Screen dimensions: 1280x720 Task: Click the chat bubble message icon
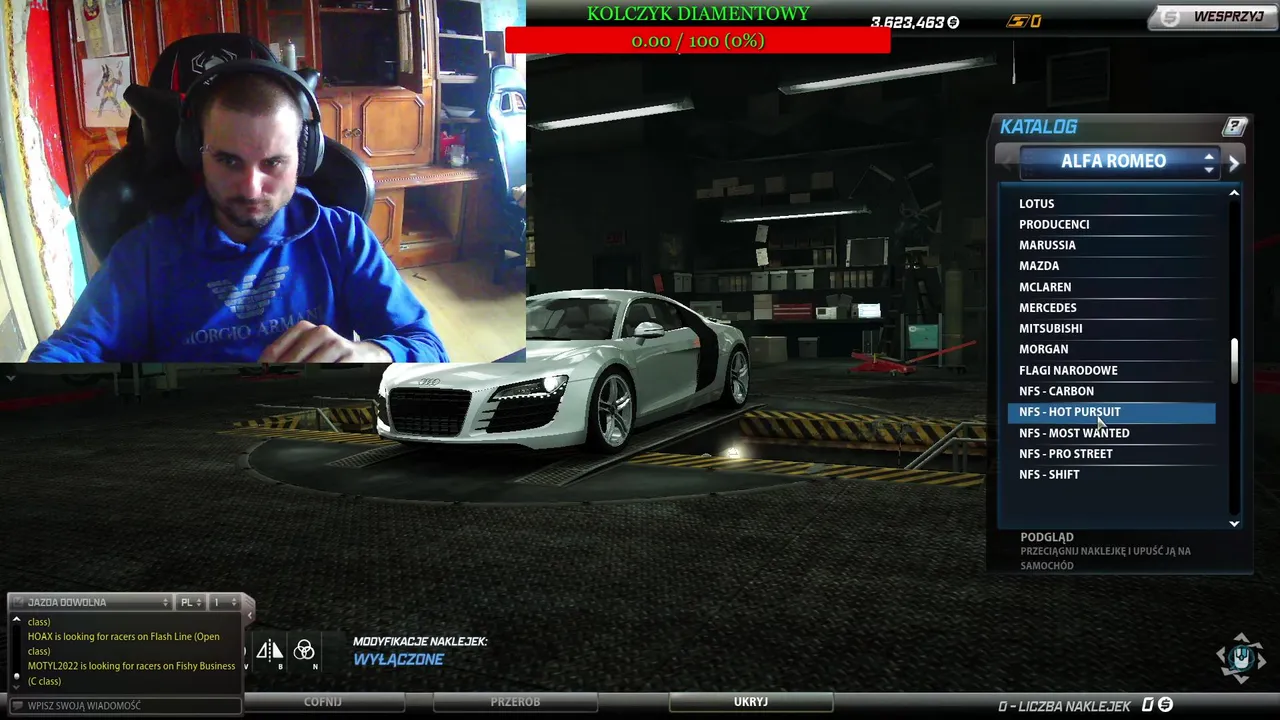pos(16,706)
